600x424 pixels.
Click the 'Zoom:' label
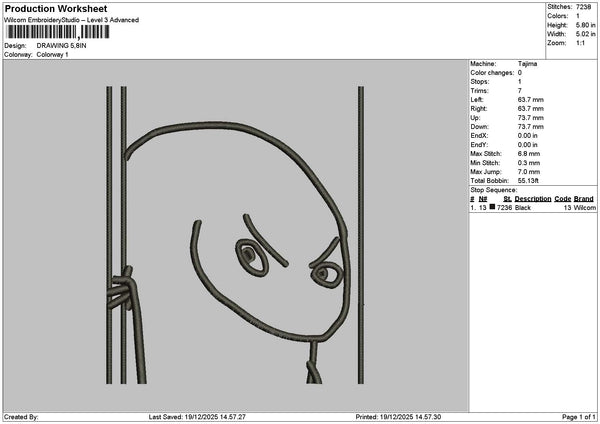click(557, 43)
